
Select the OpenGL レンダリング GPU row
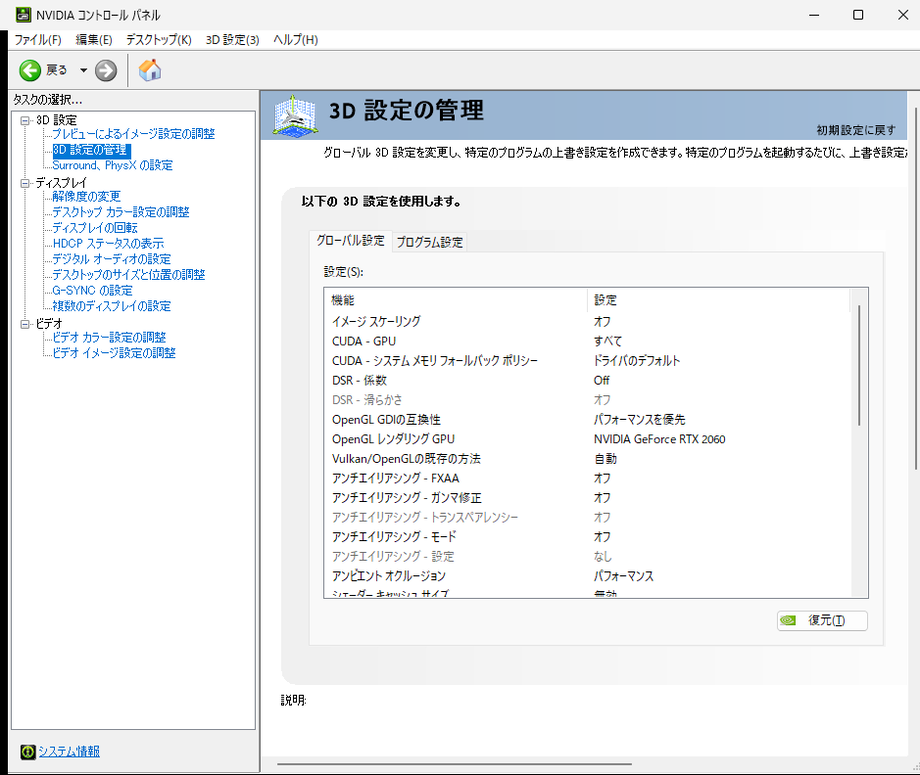[x=587, y=439]
